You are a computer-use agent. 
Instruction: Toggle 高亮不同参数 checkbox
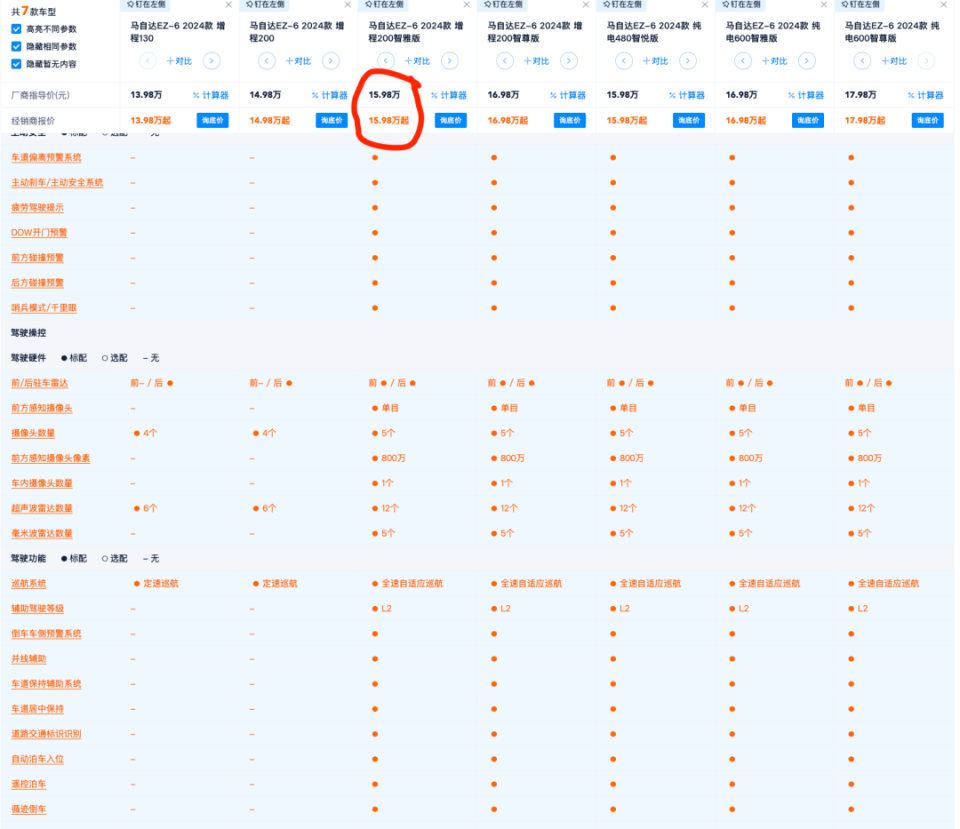(x=17, y=29)
